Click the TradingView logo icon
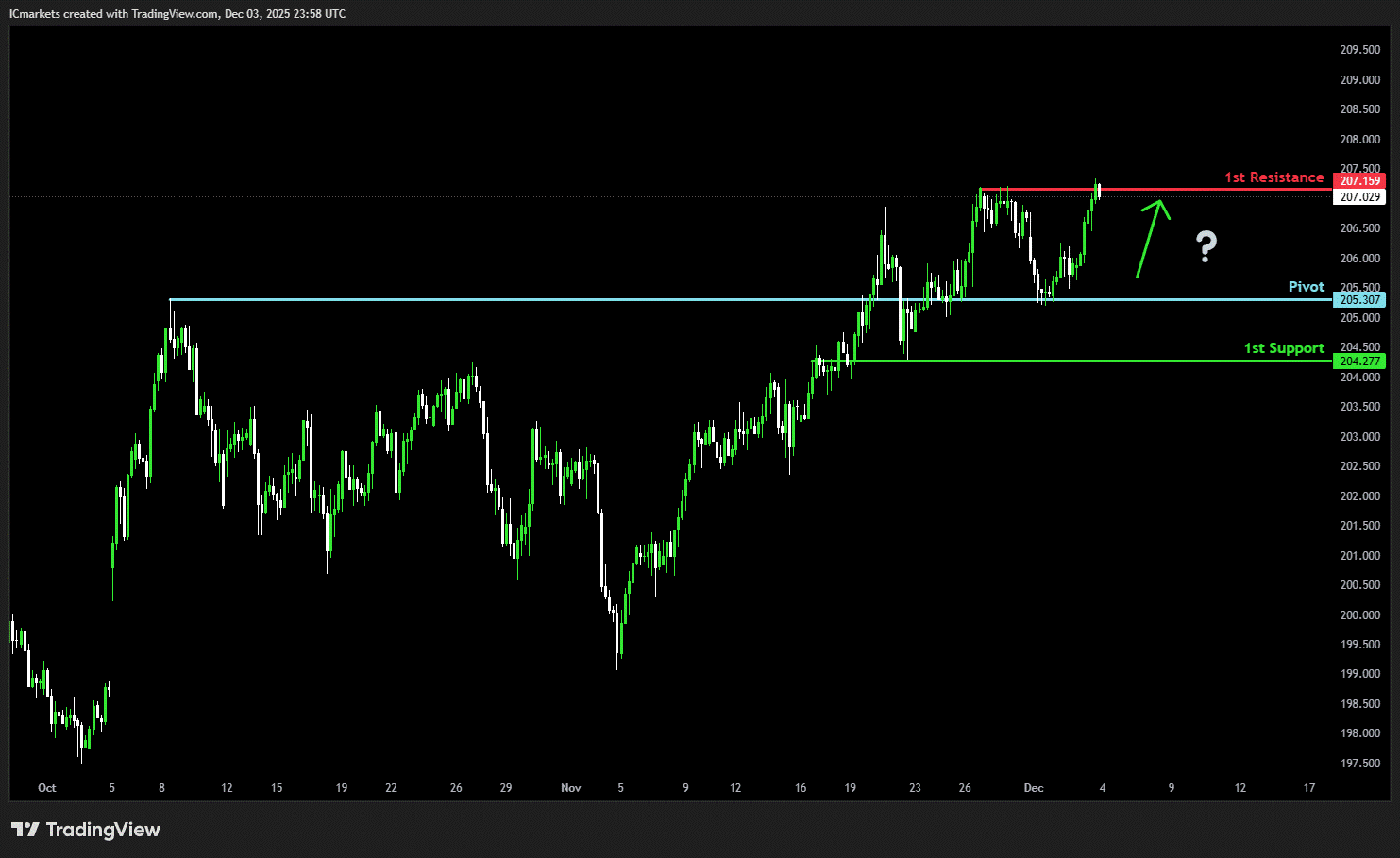 25,830
